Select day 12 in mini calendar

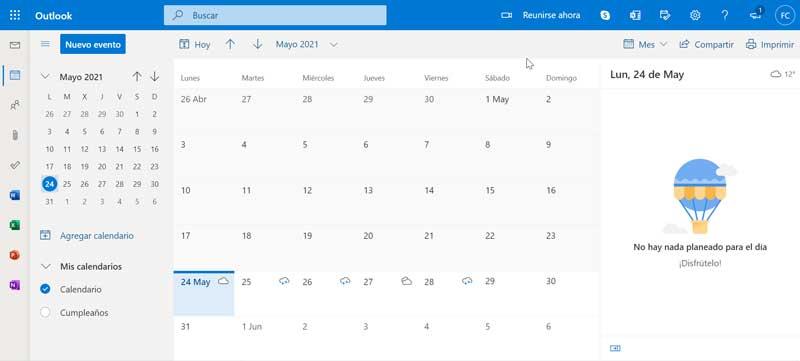pyautogui.click(x=85, y=149)
